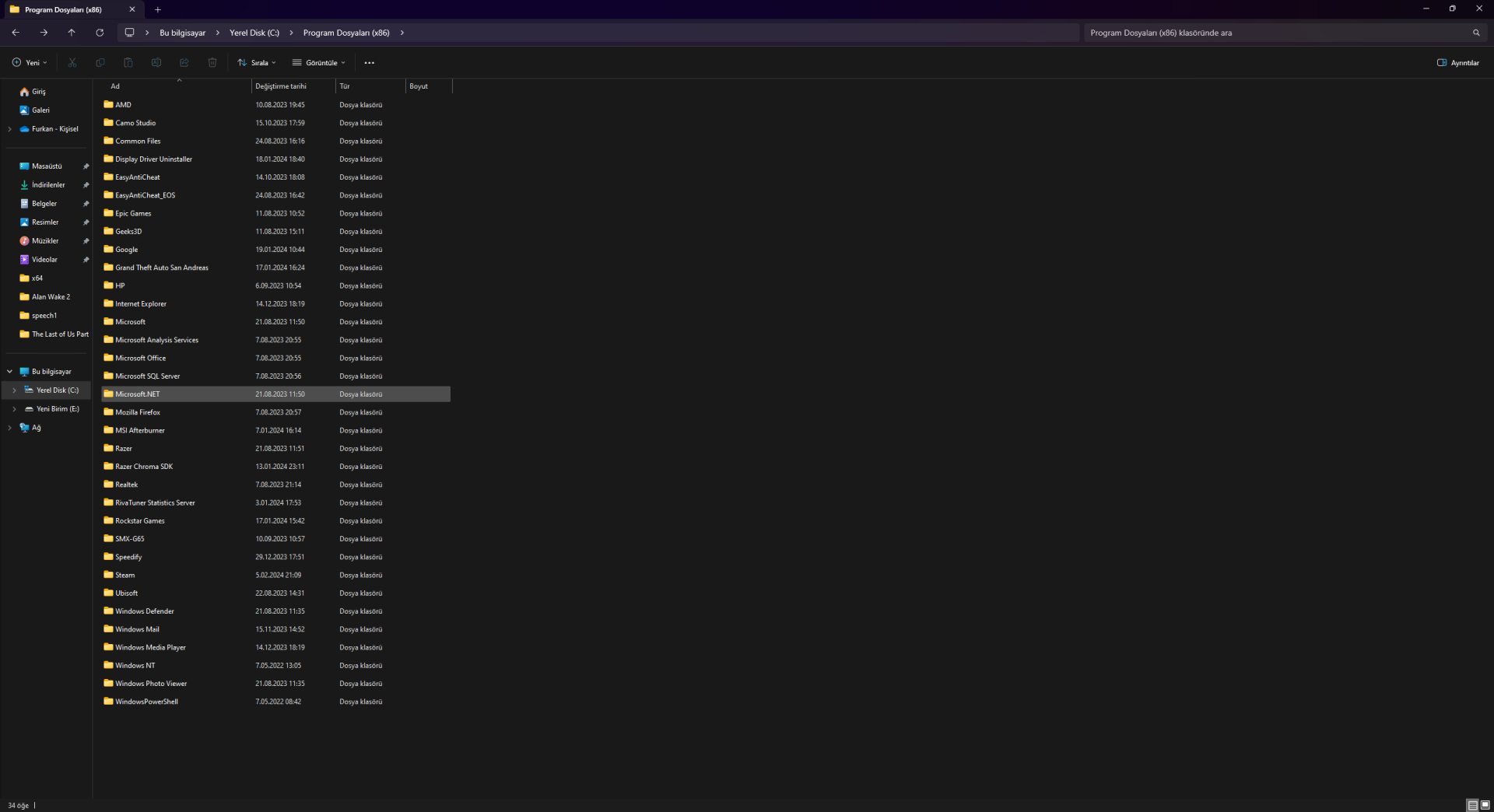Collapse the Bu bilgisayar tree node
The image size is (1494, 812).
pos(9,372)
